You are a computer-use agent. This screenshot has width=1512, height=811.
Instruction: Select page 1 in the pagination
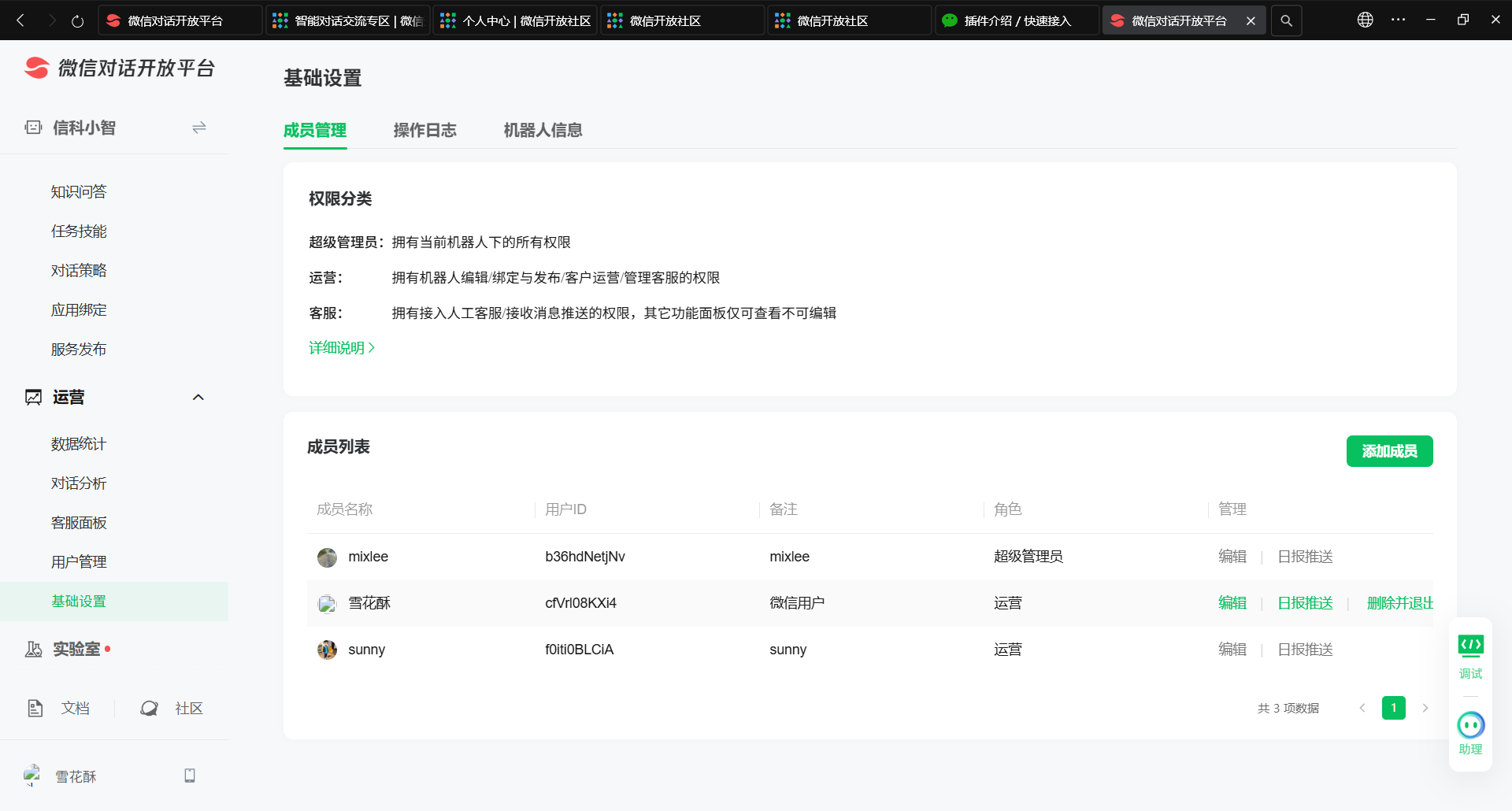pos(1394,708)
